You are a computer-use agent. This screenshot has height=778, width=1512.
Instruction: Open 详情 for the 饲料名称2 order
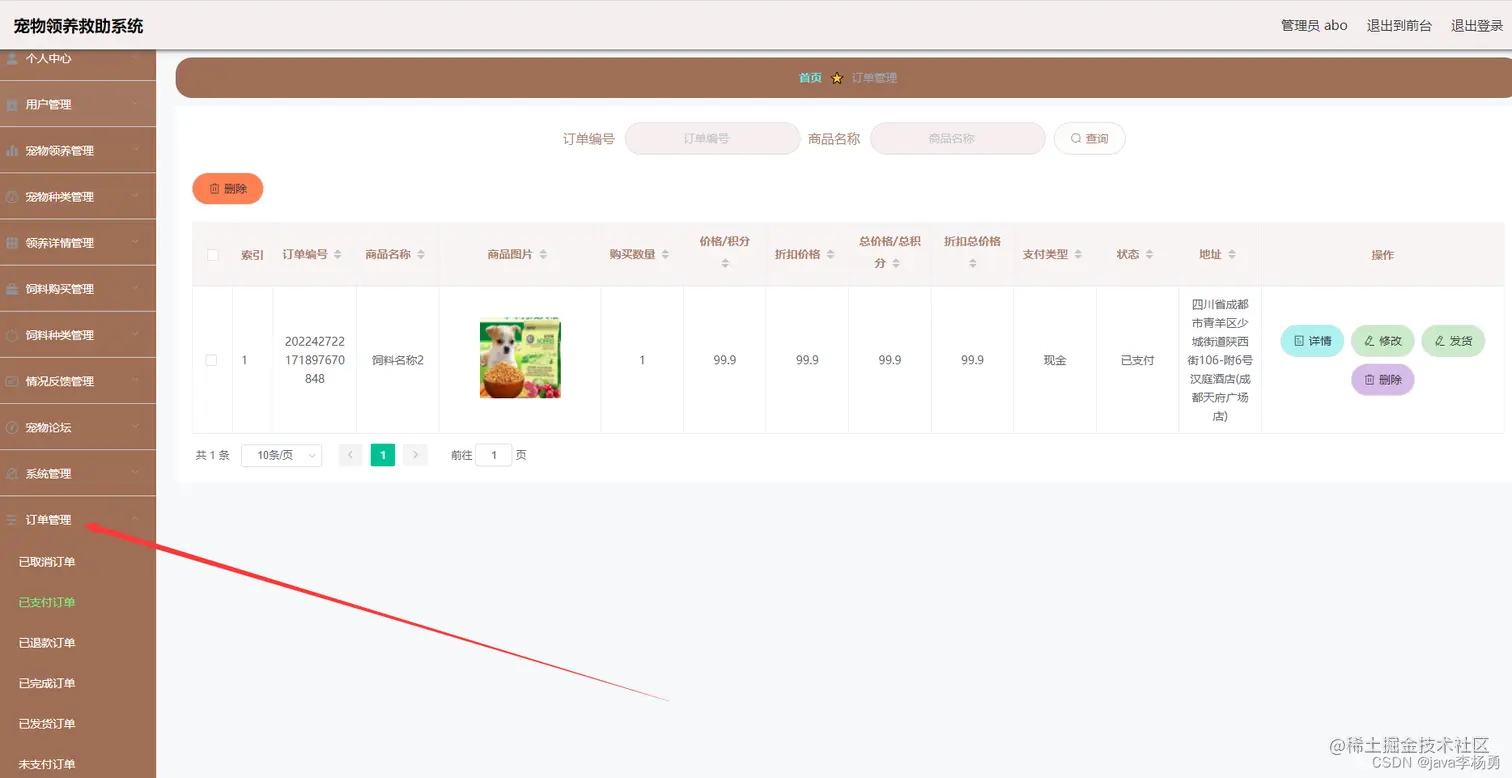click(x=1312, y=341)
